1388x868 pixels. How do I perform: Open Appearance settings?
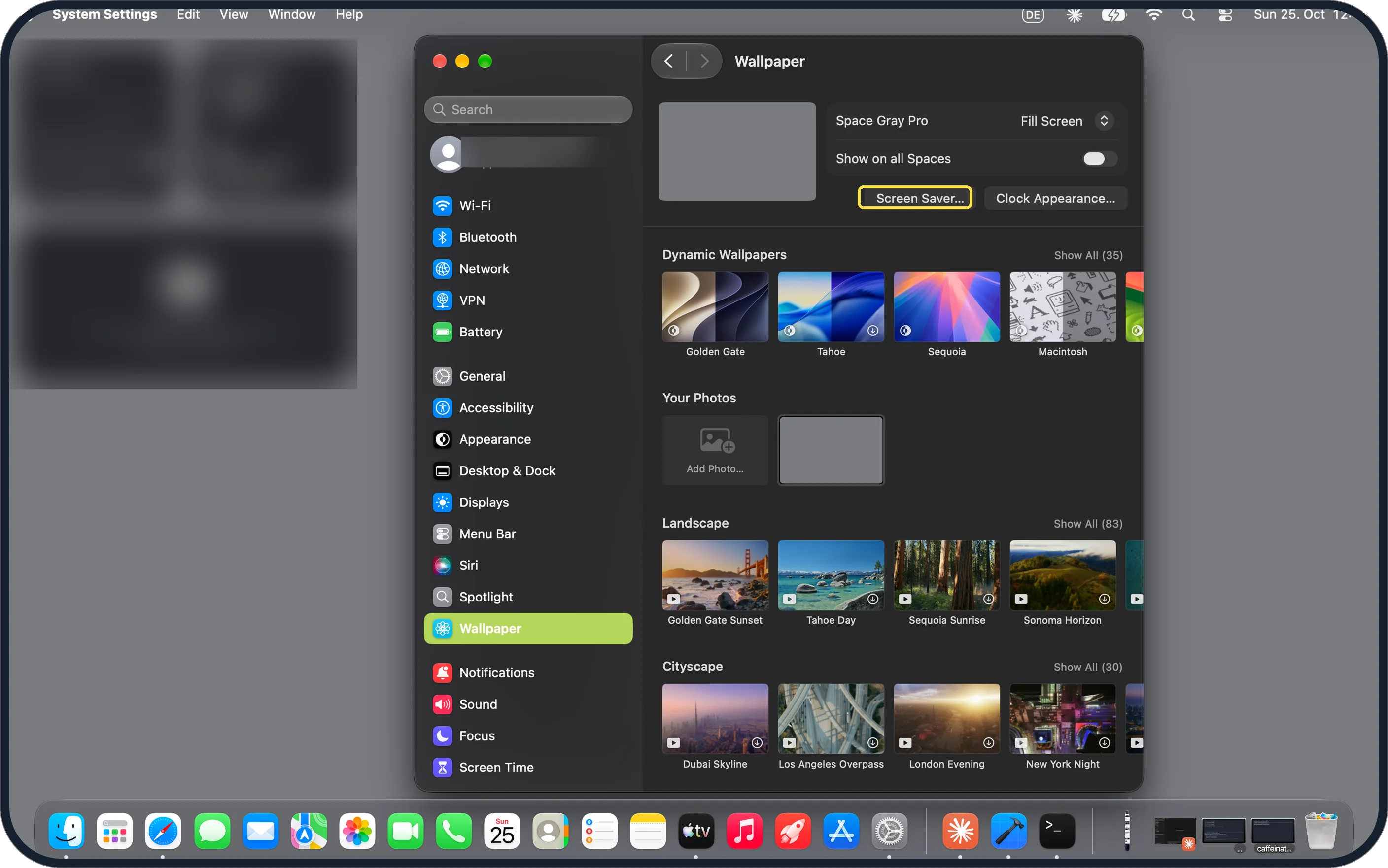click(528, 439)
